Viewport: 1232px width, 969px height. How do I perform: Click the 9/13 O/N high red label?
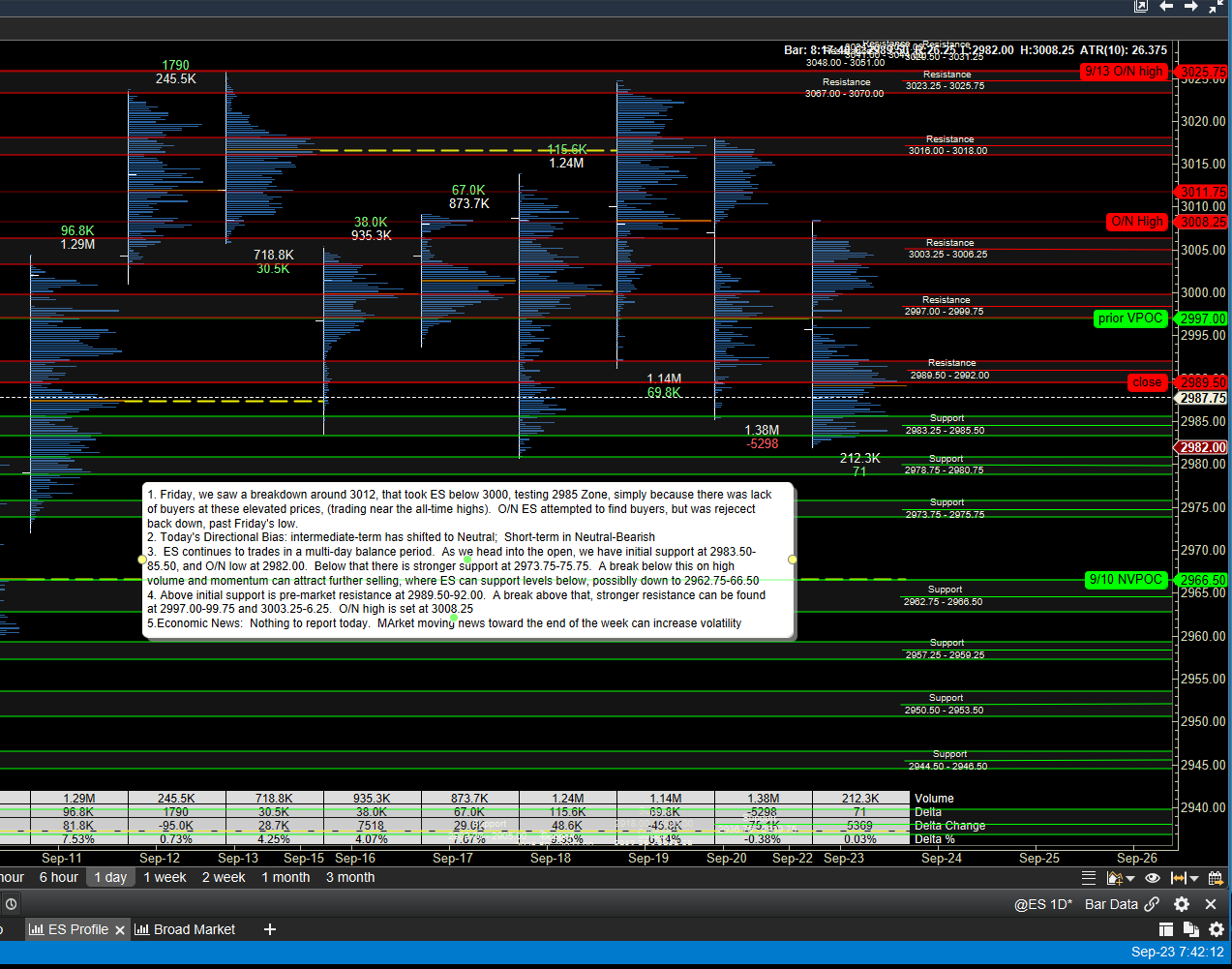[x=1124, y=72]
